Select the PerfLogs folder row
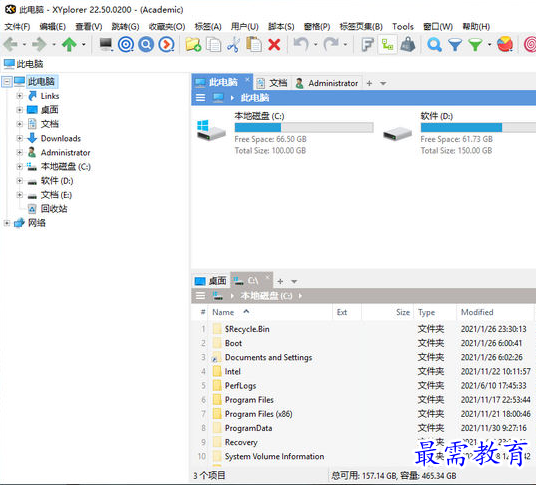Viewport: 536px width, 485px height. pos(364,386)
